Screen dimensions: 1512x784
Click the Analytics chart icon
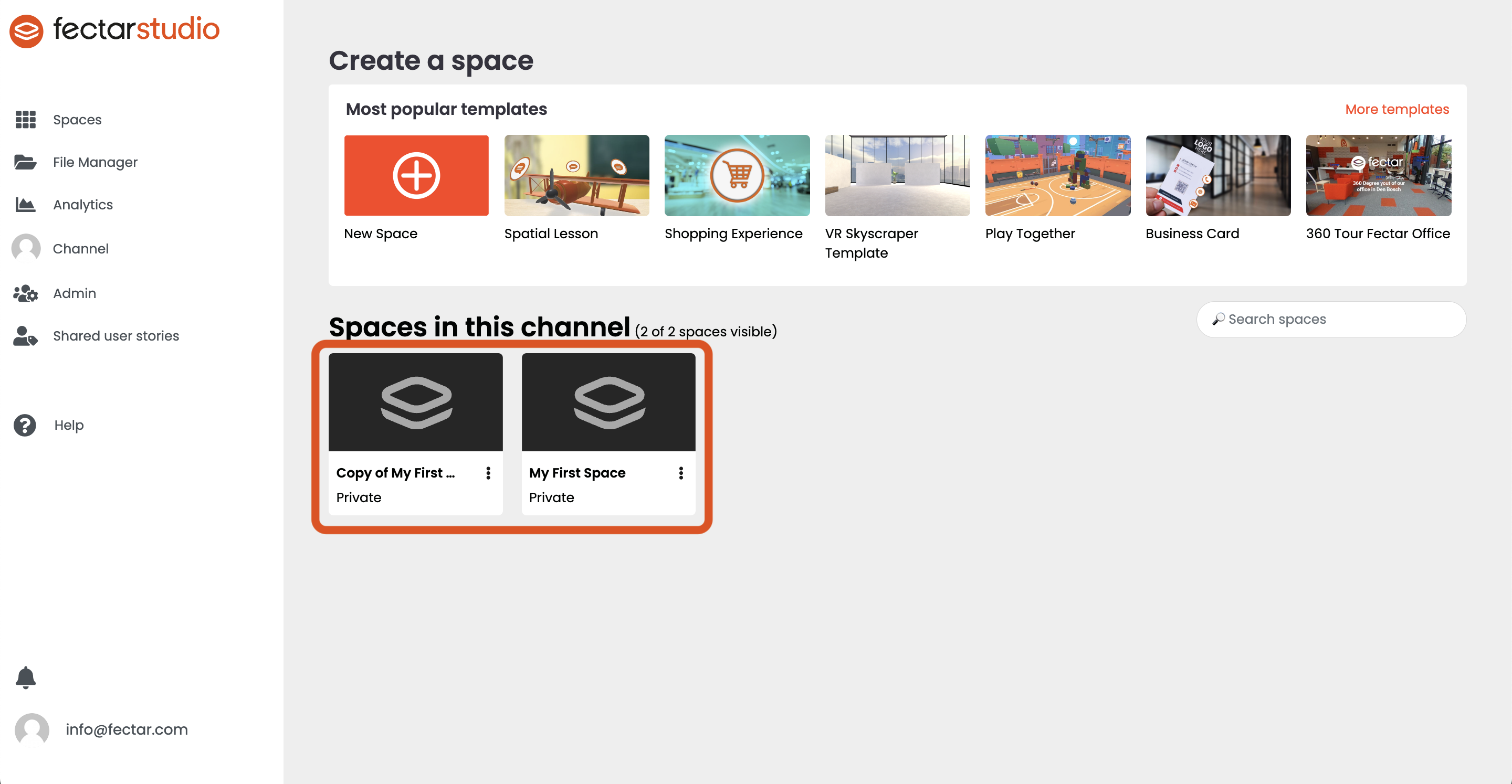point(25,204)
